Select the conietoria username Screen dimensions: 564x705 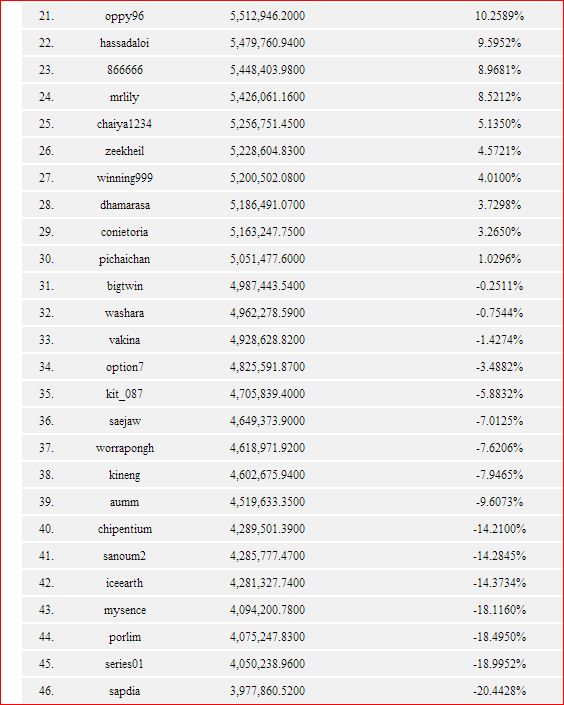tap(125, 232)
